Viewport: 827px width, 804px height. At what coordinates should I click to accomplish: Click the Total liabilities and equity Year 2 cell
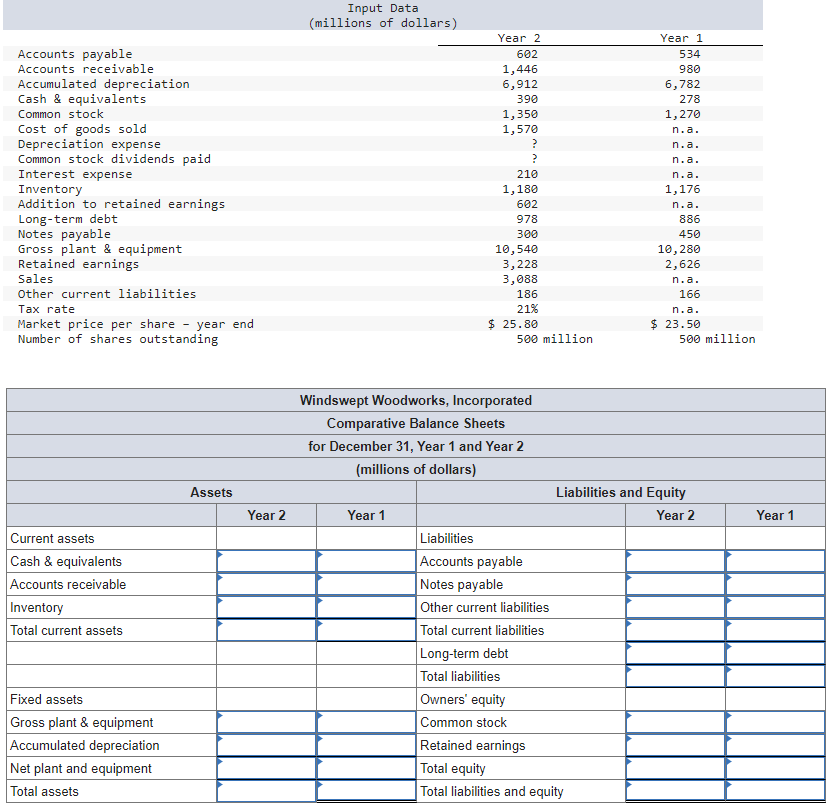pyautogui.click(x=674, y=791)
